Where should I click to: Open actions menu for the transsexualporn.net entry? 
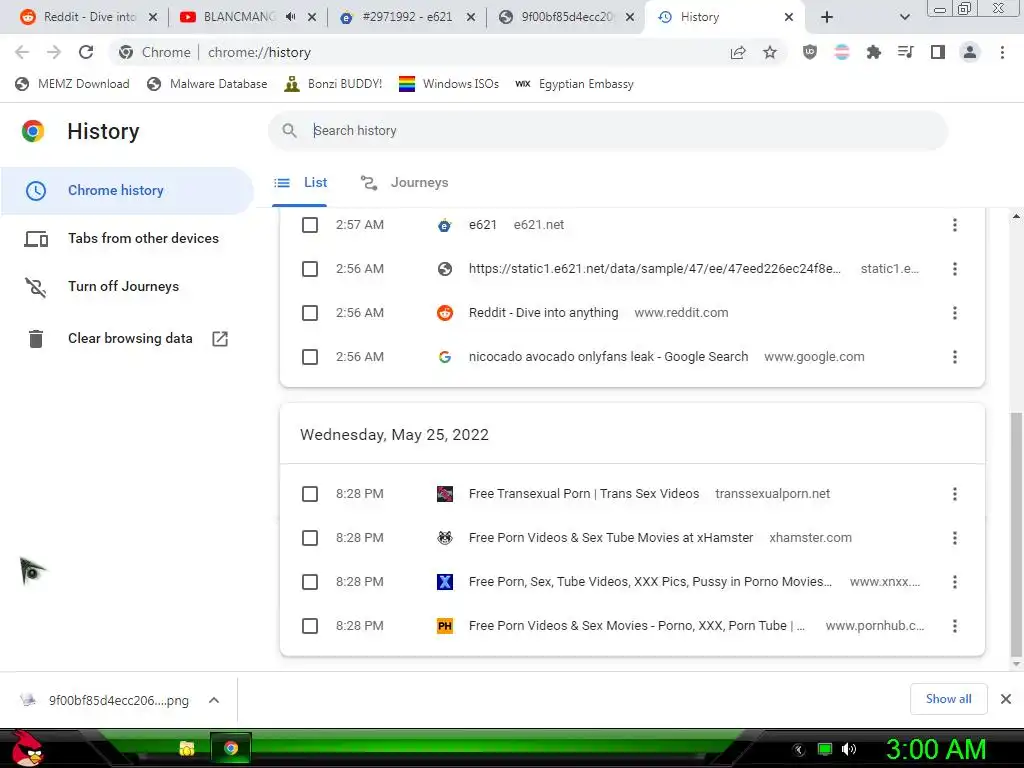955,494
